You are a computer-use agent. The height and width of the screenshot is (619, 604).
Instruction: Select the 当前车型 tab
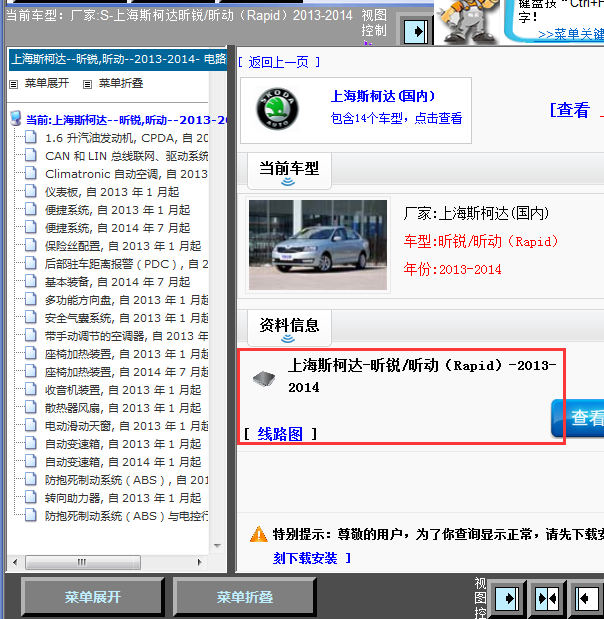[289, 171]
